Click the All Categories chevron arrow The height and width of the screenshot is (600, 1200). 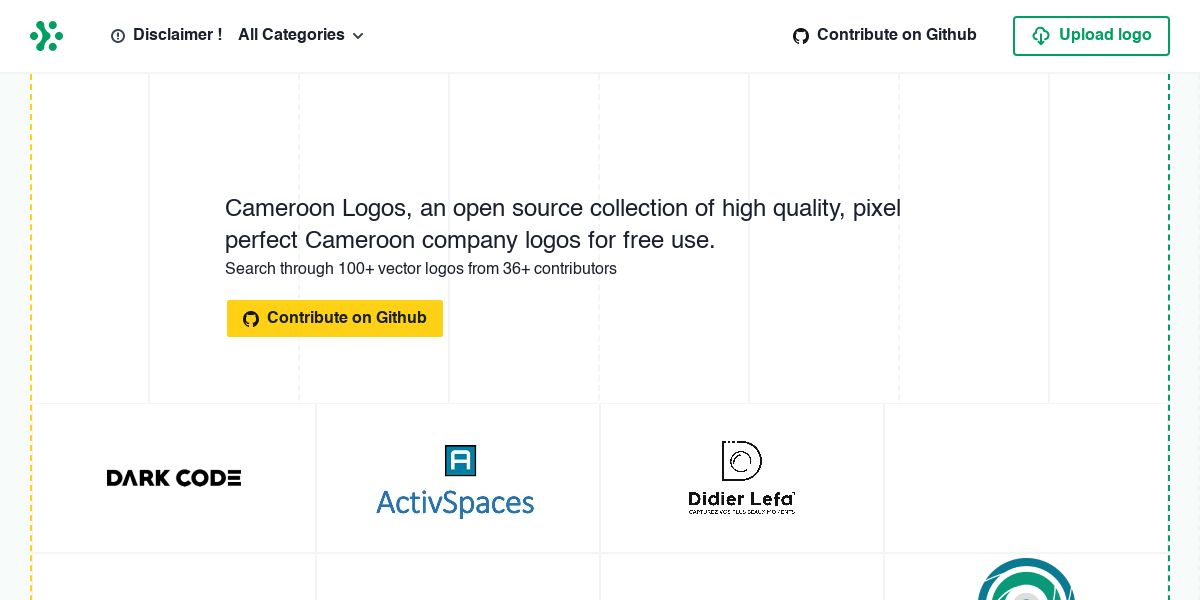(358, 36)
